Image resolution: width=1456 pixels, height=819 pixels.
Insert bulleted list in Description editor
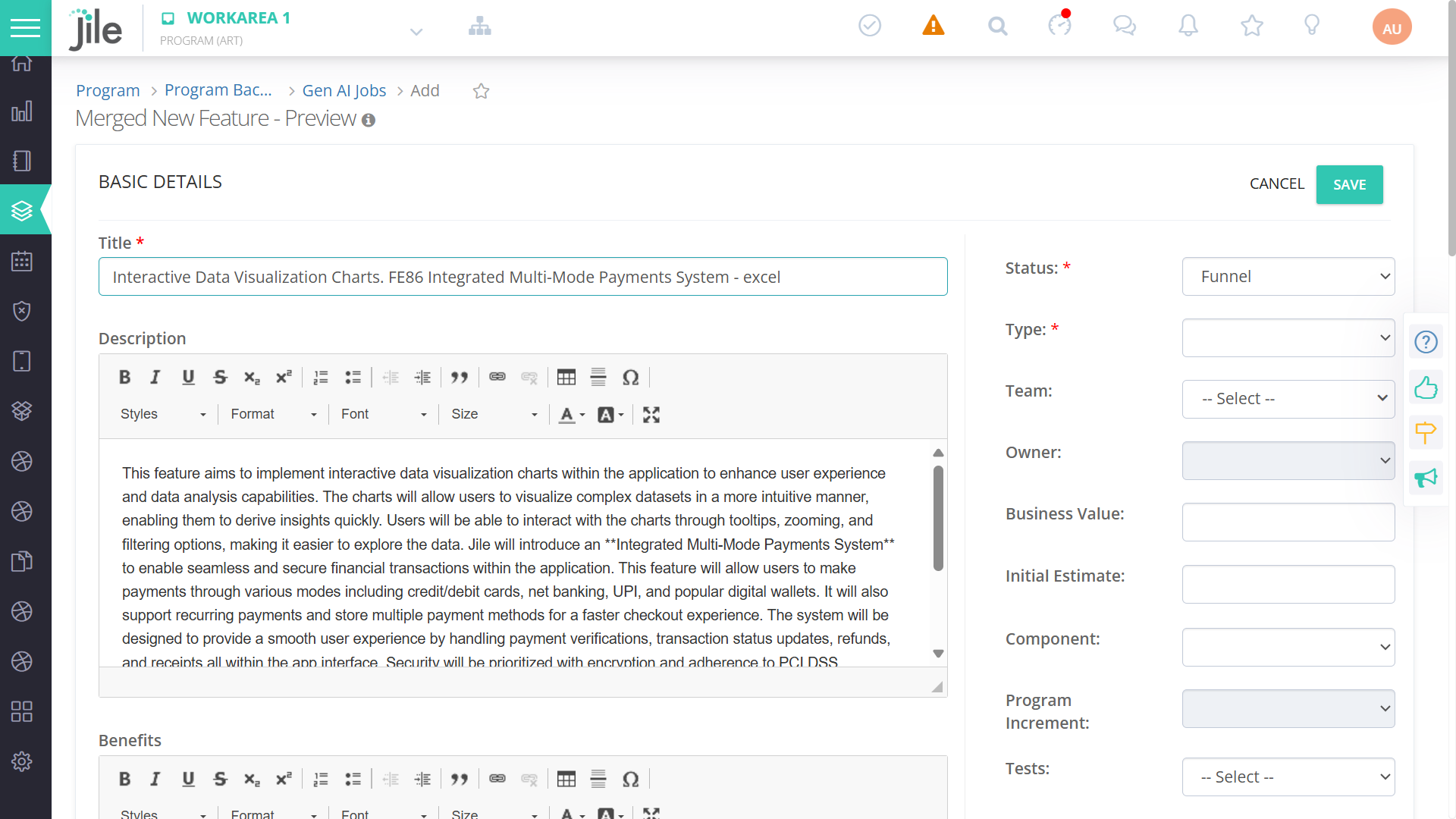[x=353, y=377]
